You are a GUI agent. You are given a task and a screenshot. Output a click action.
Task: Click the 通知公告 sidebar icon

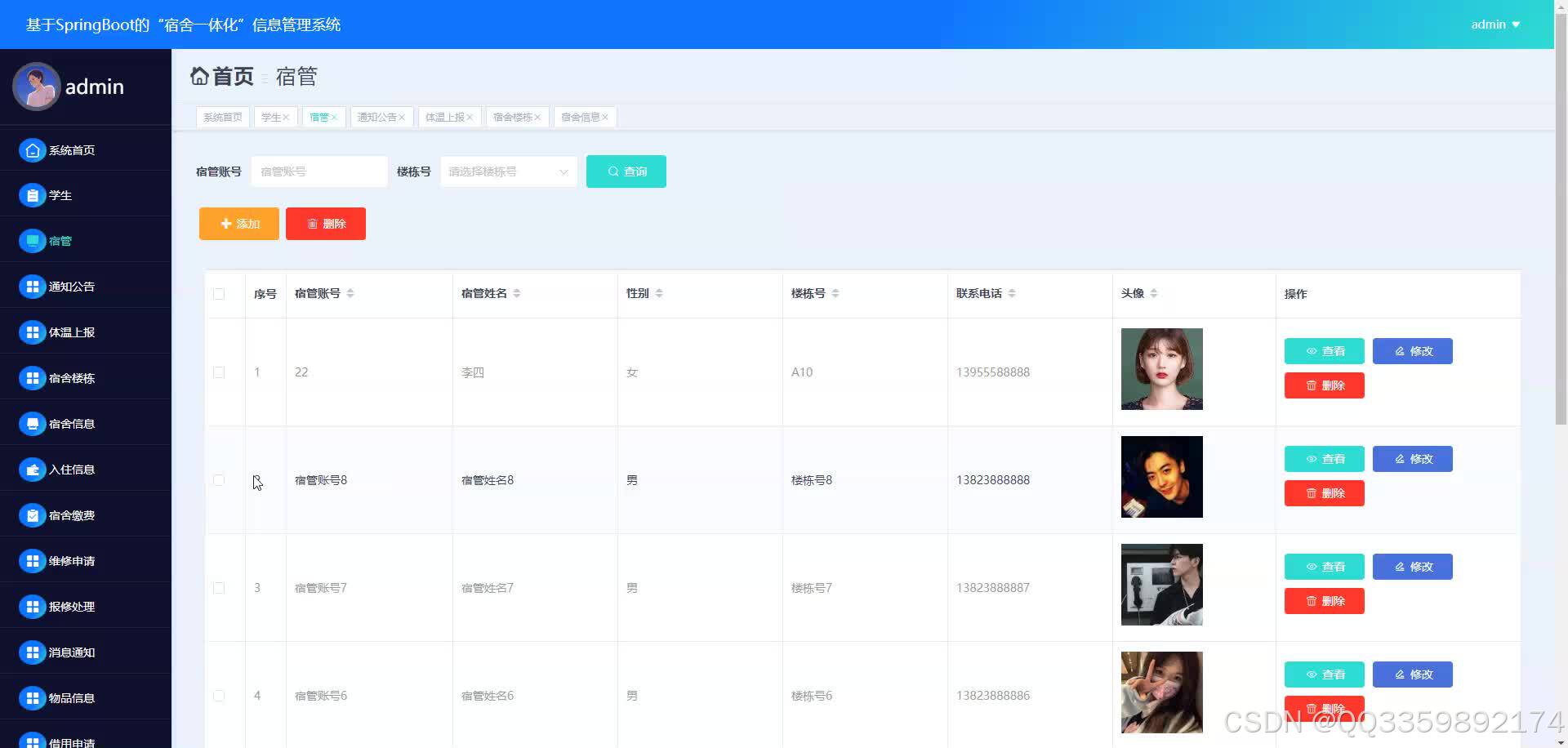pyautogui.click(x=32, y=287)
